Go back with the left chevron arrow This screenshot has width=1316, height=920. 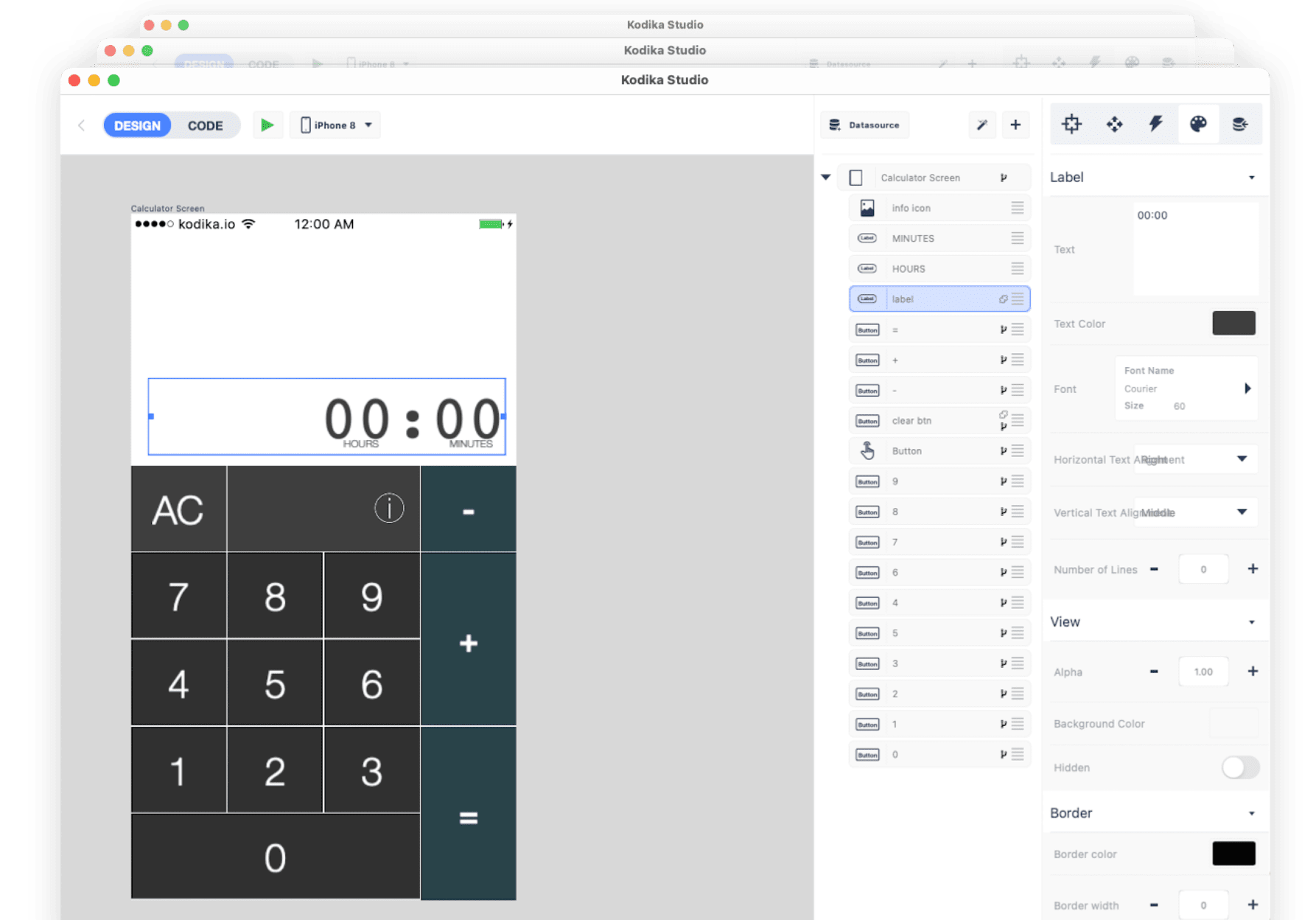click(x=82, y=125)
